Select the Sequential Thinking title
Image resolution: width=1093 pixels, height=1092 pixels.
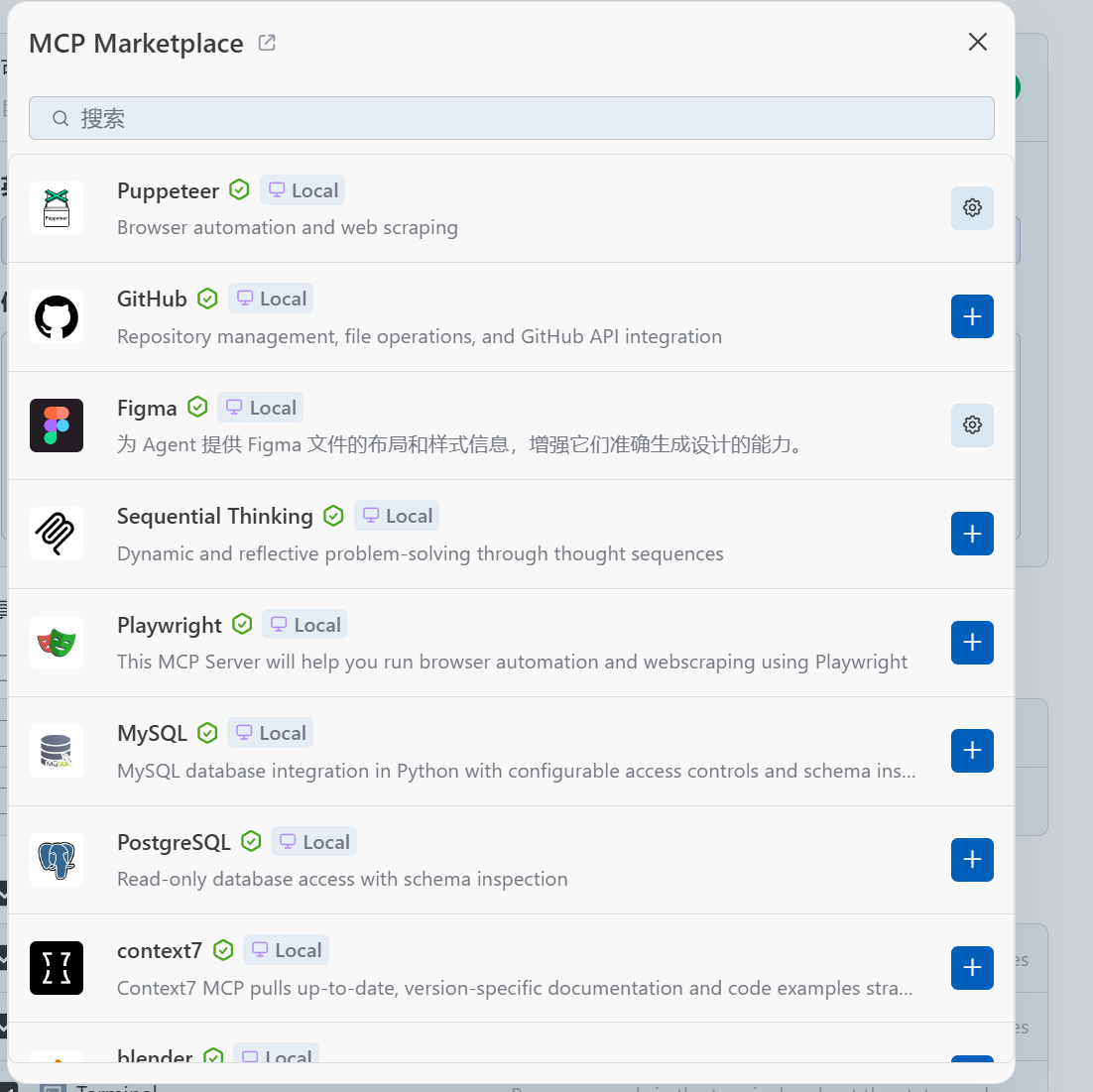click(214, 517)
